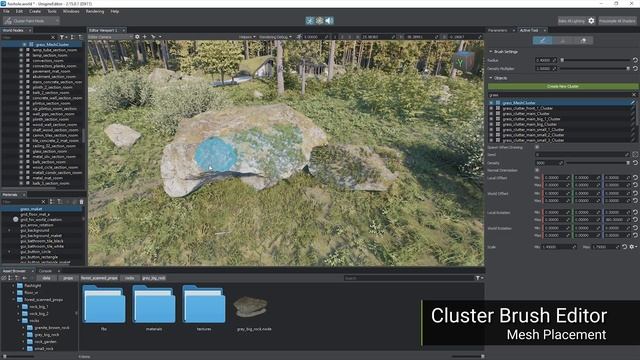Viewport: 640px width, 360px height.
Task: Switch to the Console tab
Action: [x=45, y=271]
